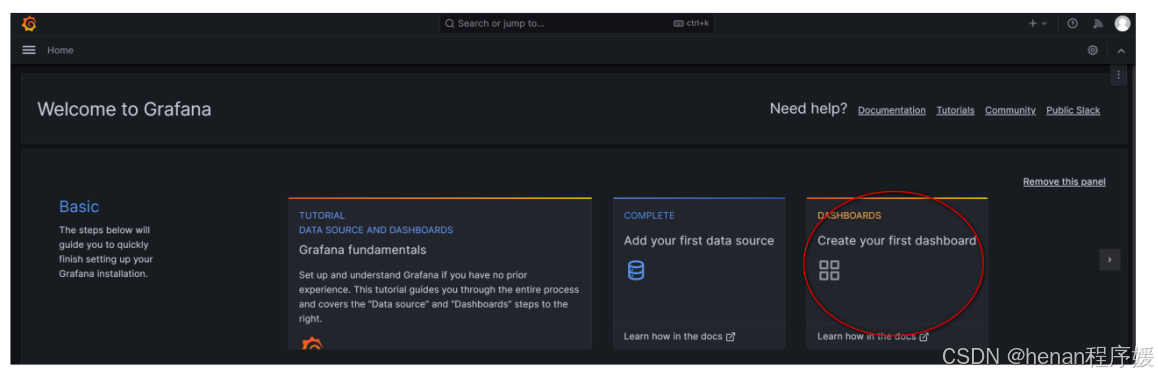Click the DATA SOURCE AND DASHBOARDS label
The height and width of the screenshot is (377, 1158).
[x=376, y=230]
